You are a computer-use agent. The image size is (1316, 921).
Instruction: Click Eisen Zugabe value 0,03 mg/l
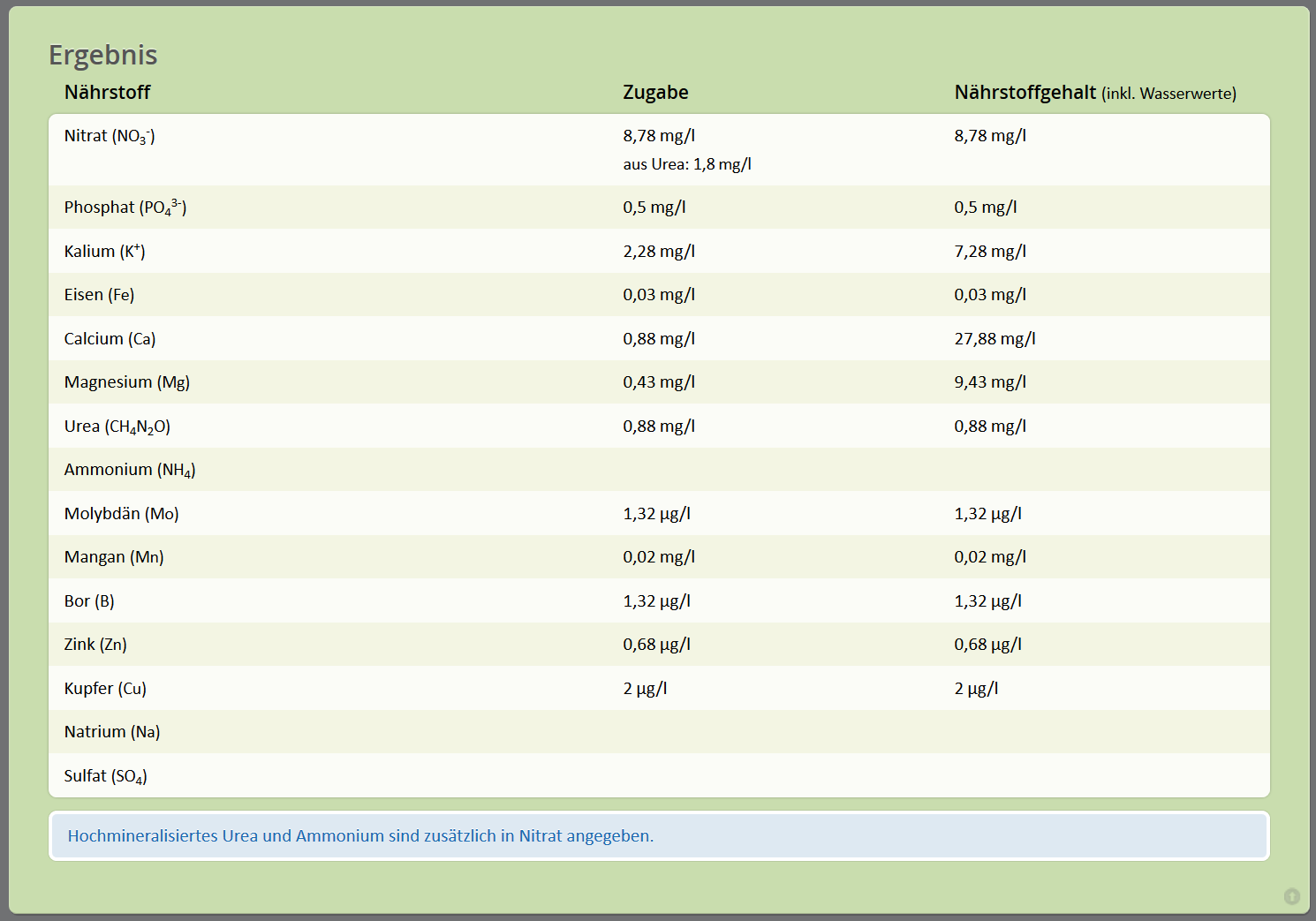coord(659,295)
